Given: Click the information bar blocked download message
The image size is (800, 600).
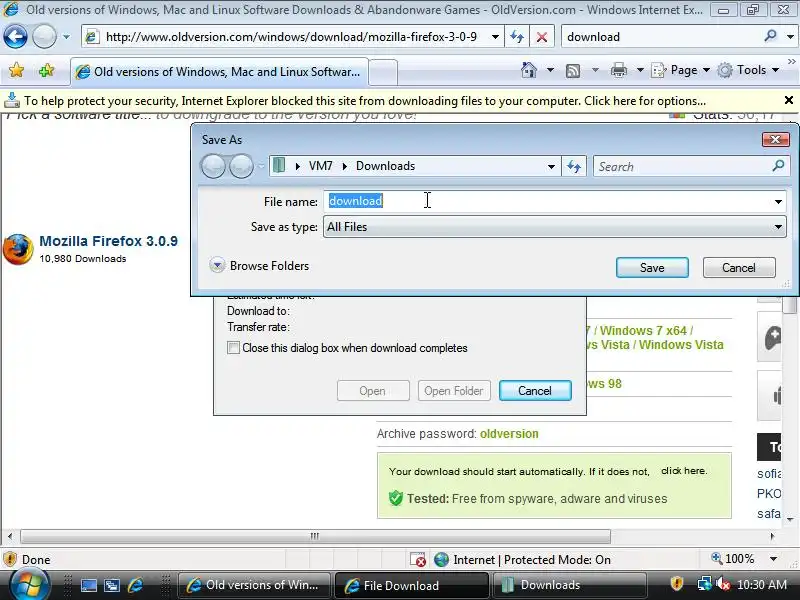Looking at the screenshot, I should click(364, 101).
